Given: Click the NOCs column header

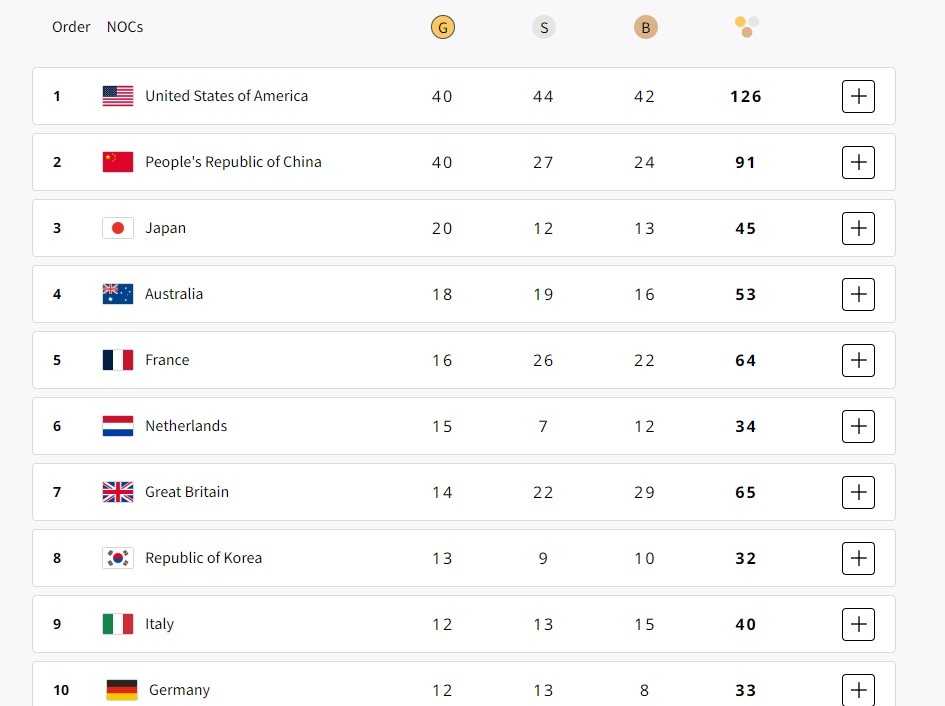Looking at the screenshot, I should (124, 27).
